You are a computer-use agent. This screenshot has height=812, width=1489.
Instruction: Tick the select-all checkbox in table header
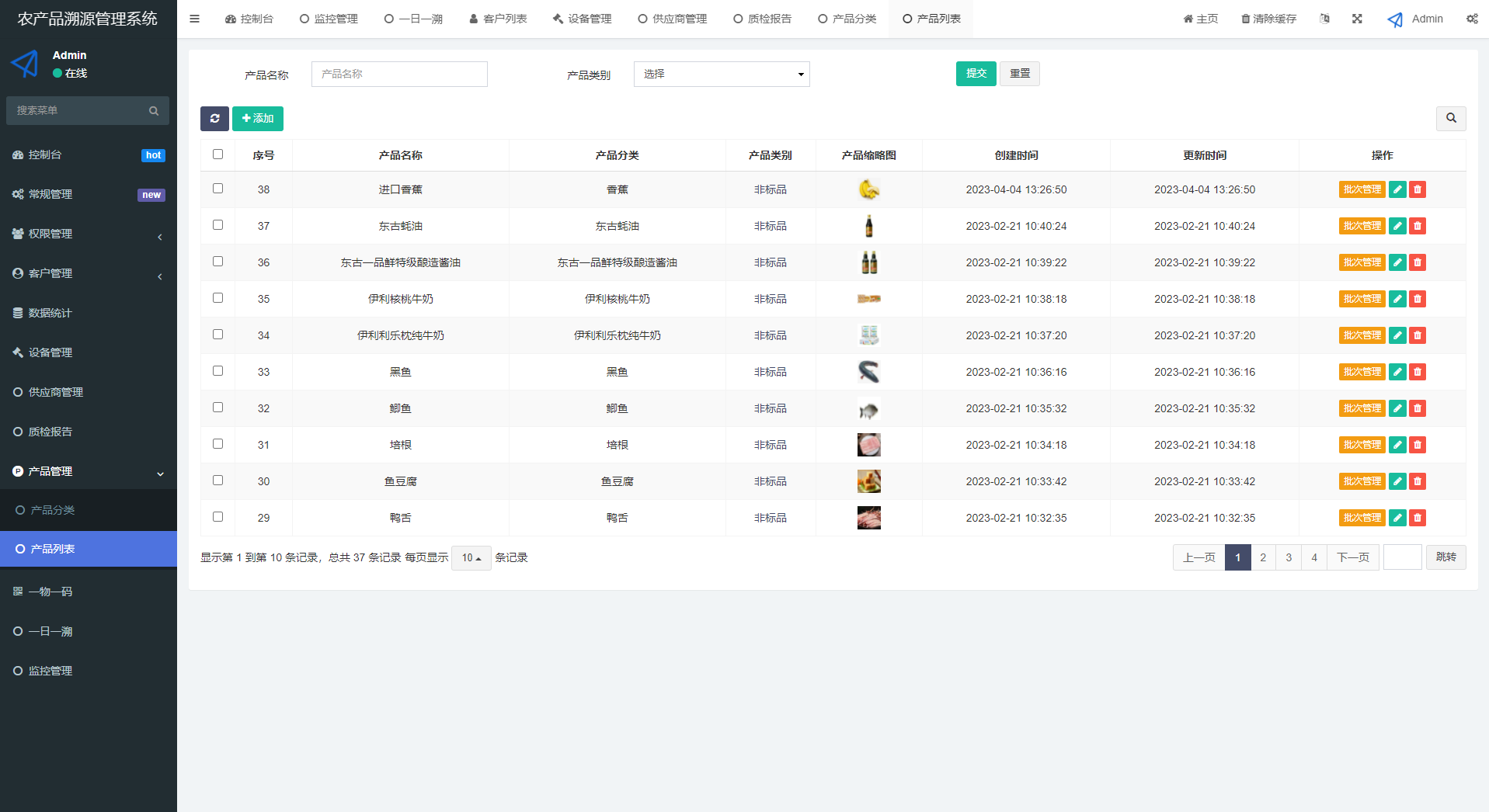point(217,154)
